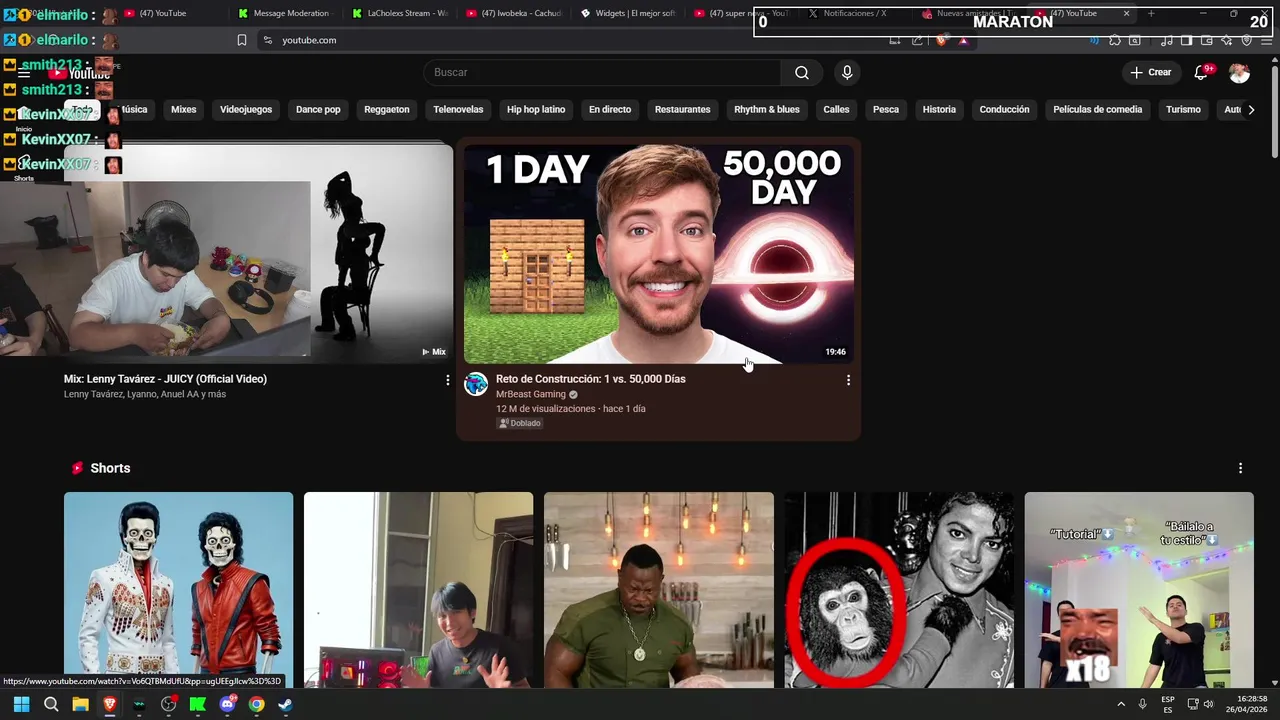Open the Tutorial Báilalo a tu estilo short
Image resolution: width=1280 pixels, height=720 pixels.
pos(1139,590)
